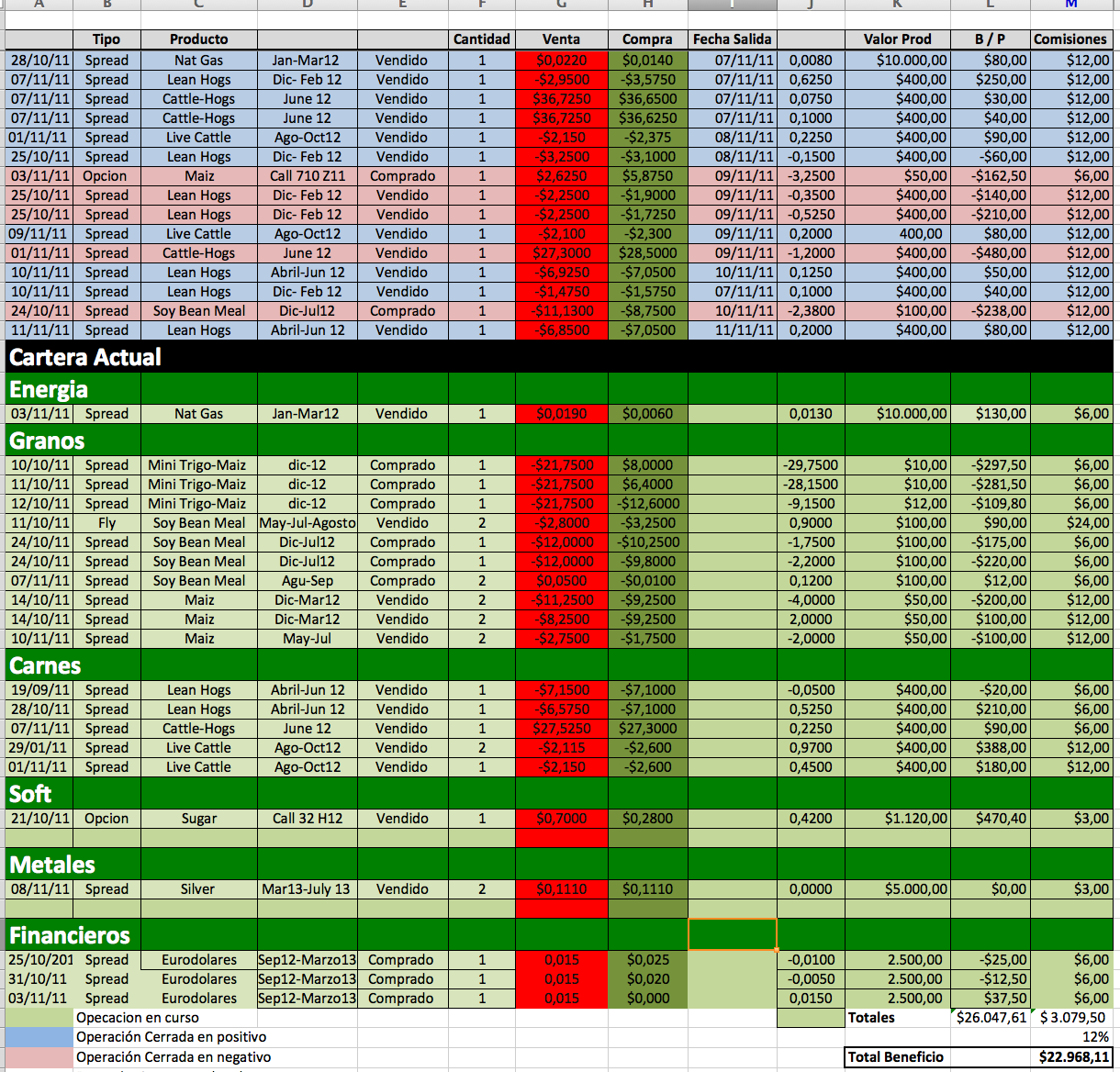The image size is (1120, 1072).
Task: Select the '$22.968,11' total benefit value
Action: point(1071,1057)
